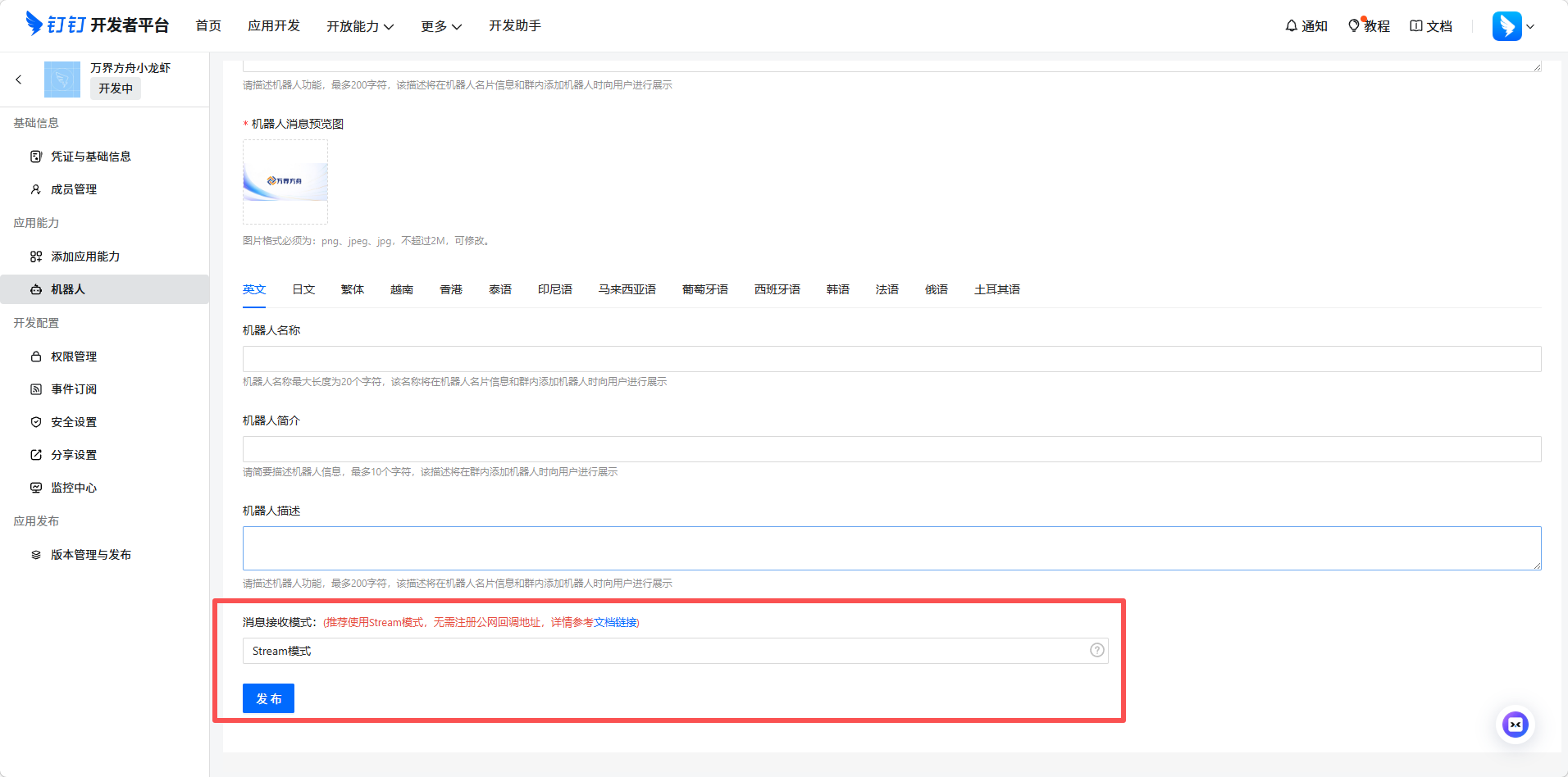Click the floating assistant chat icon
Image resolution: width=1568 pixels, height=777 pixels.
[1515, 725]
